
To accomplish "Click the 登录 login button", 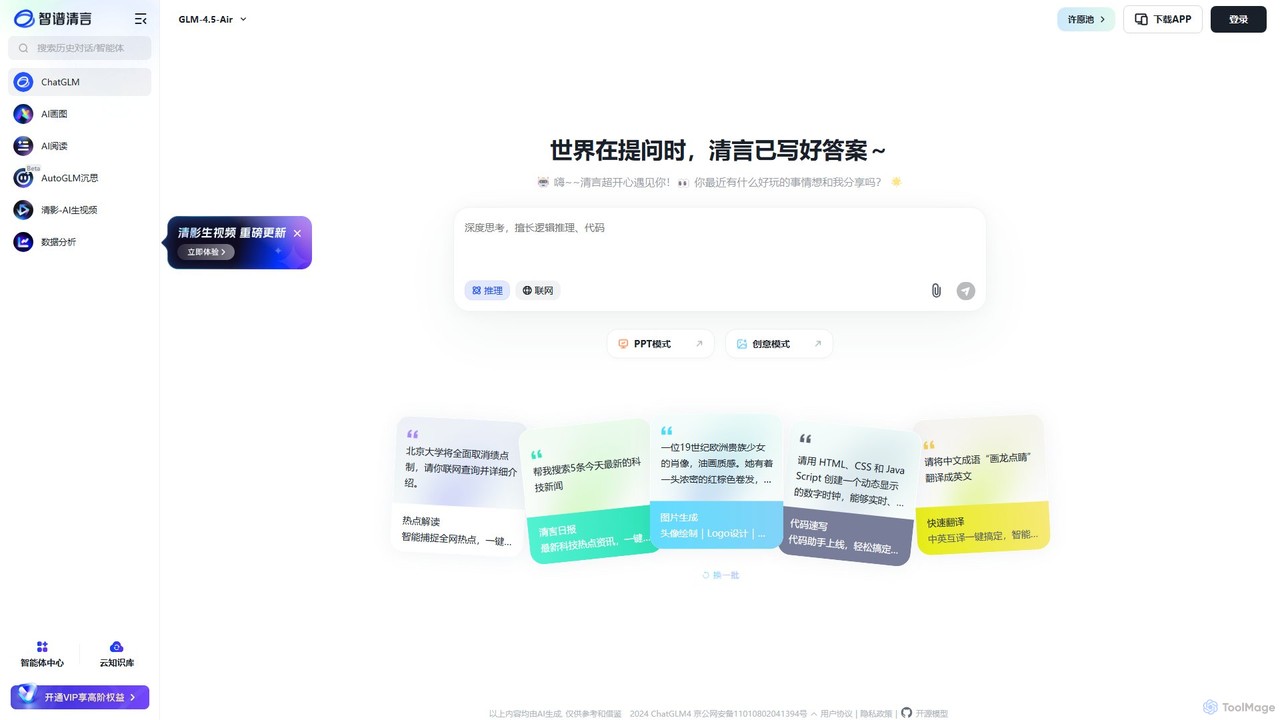I will 1238,19.
